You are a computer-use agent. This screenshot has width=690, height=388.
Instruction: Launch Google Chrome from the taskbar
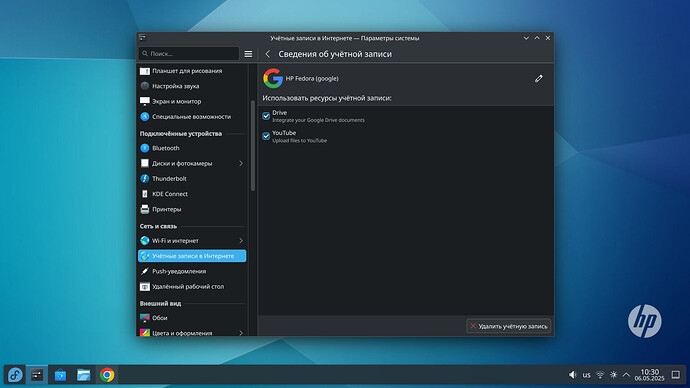pos(107,375)
